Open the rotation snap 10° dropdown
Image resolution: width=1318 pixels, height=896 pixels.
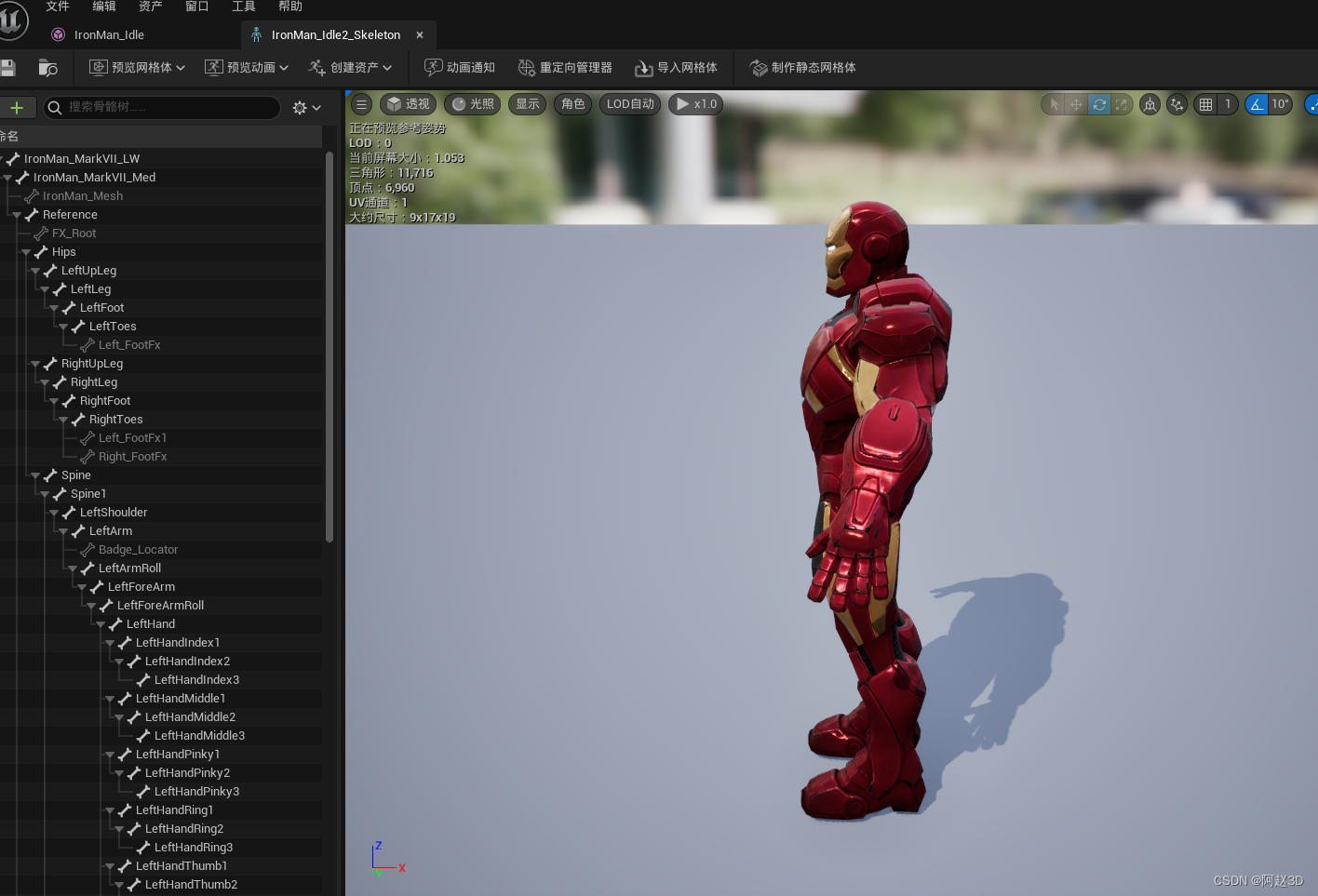pyautogui.click(x=1280, y=104)
